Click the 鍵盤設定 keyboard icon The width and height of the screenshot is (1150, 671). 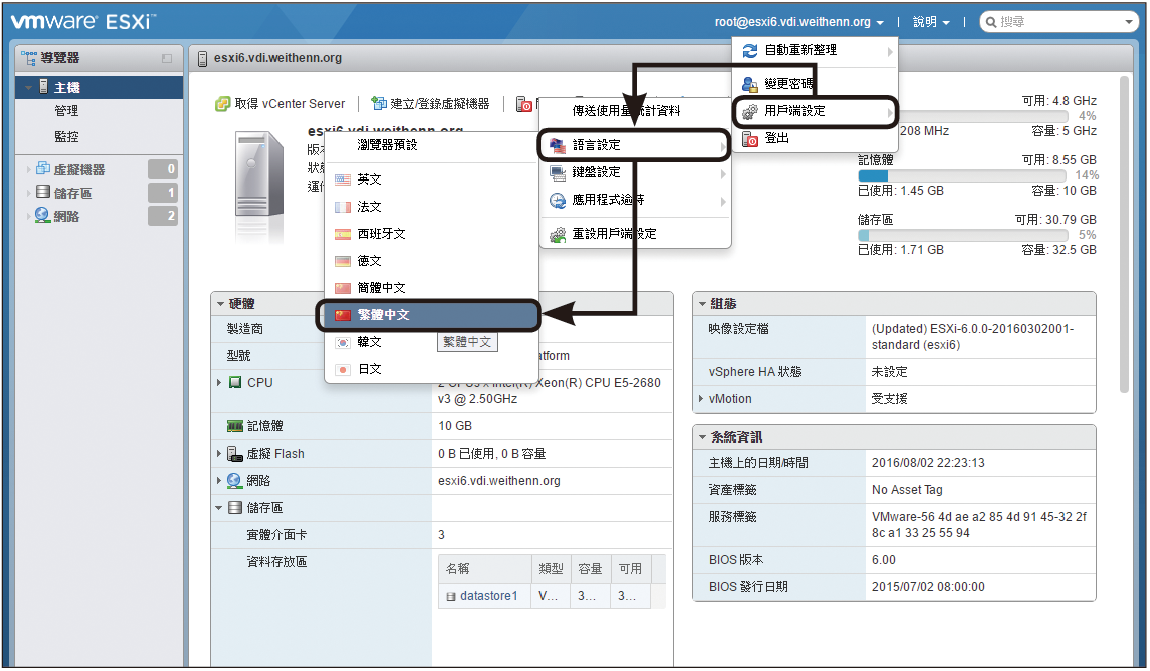coord(558,172)
